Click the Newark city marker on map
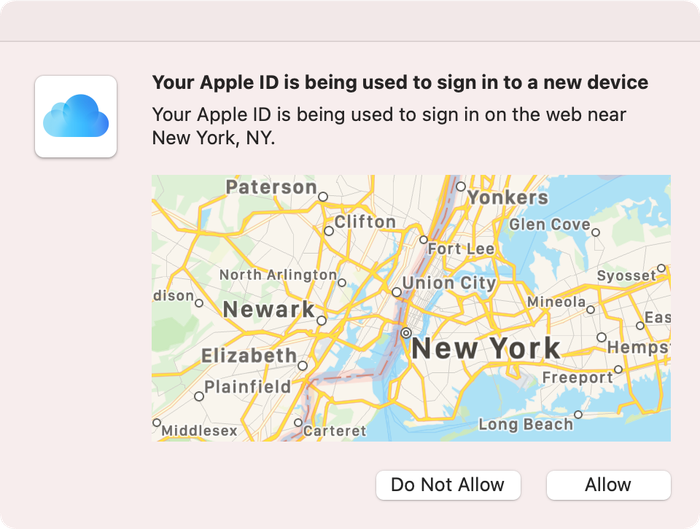 point(321,321)
